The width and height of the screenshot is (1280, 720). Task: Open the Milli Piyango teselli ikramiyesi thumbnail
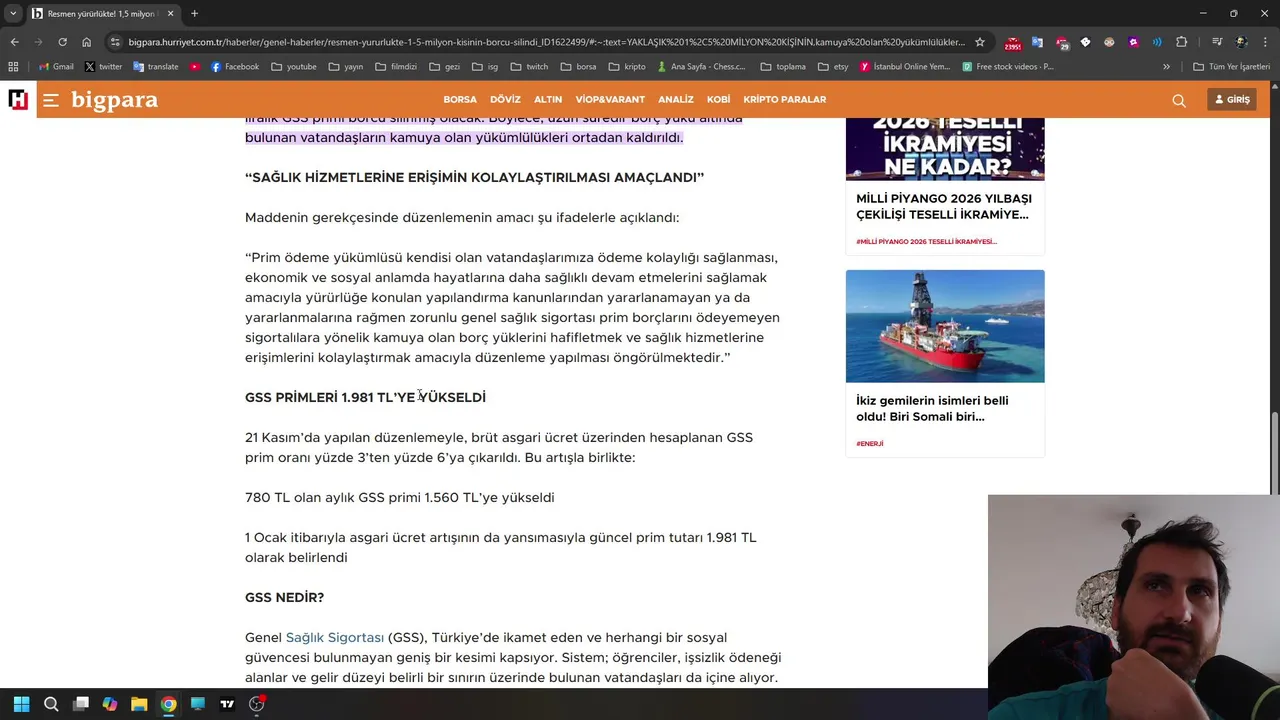tap(945, 149)
